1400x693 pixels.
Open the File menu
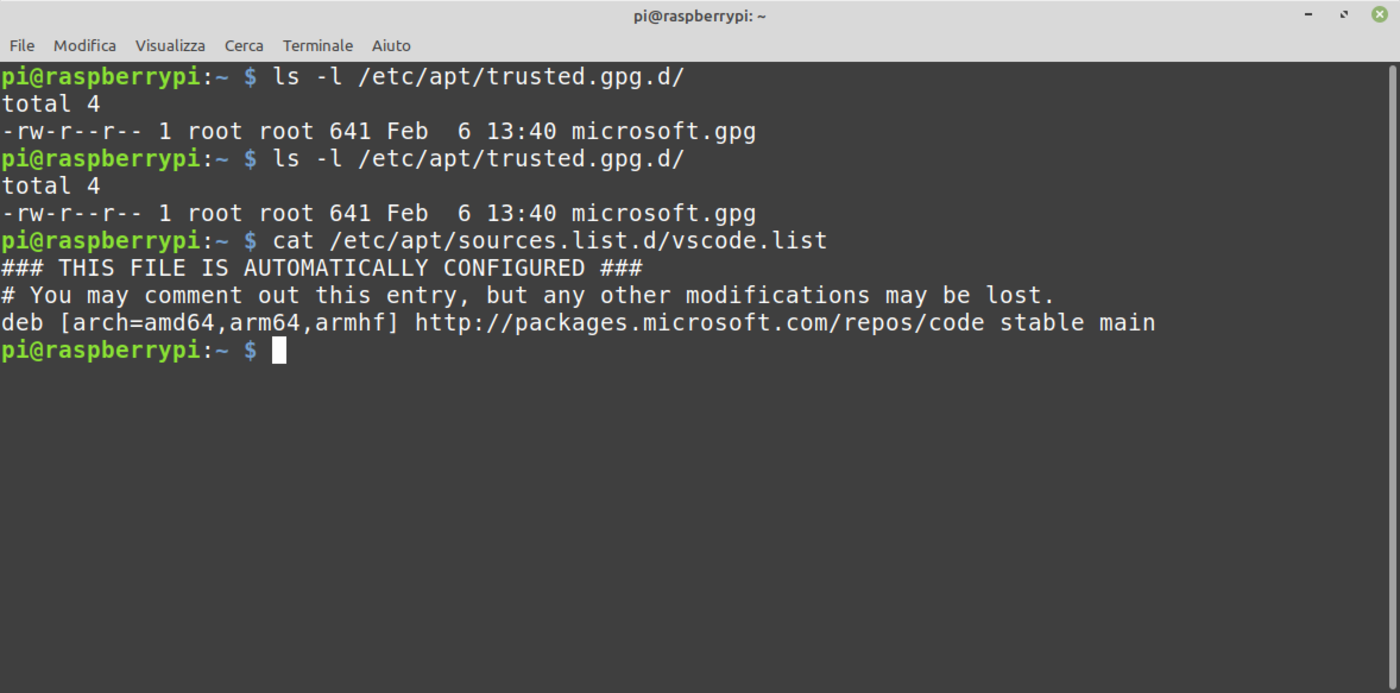click(x=21, y=45)
